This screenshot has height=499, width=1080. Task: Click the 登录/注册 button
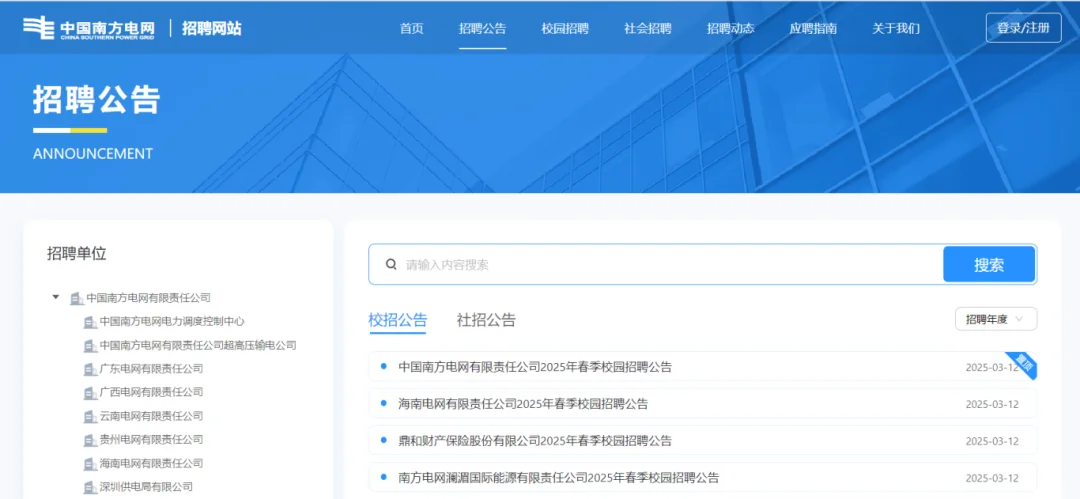[1024, 28]
